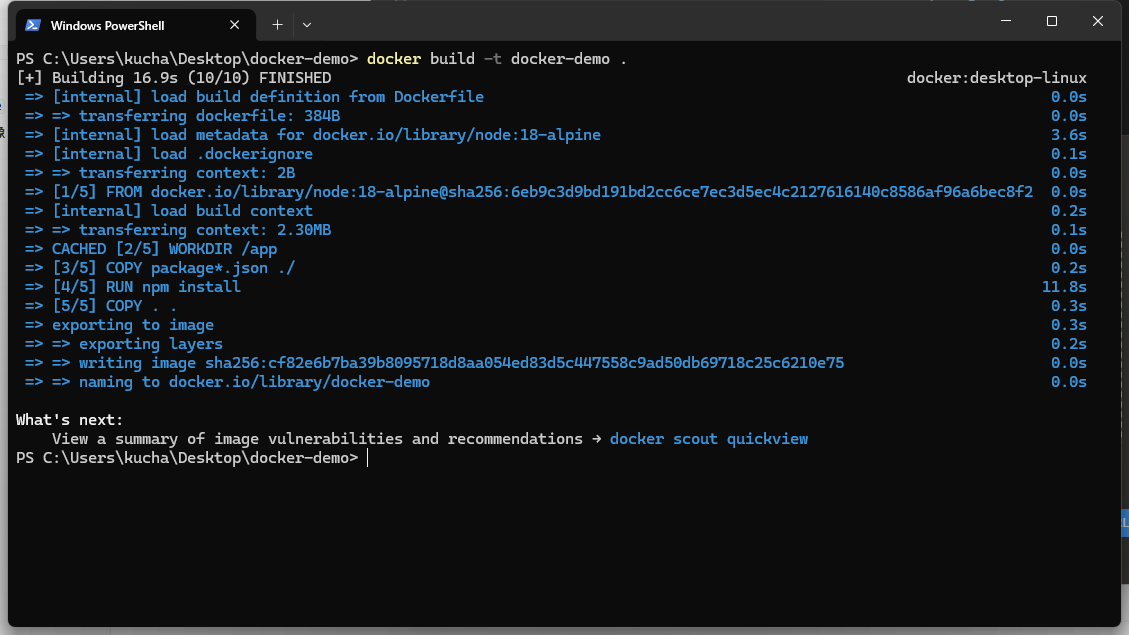Open the new-tab profiles dropdown
The width and height of the screenshot is (1129, 635).
click(x=307, y=25)
